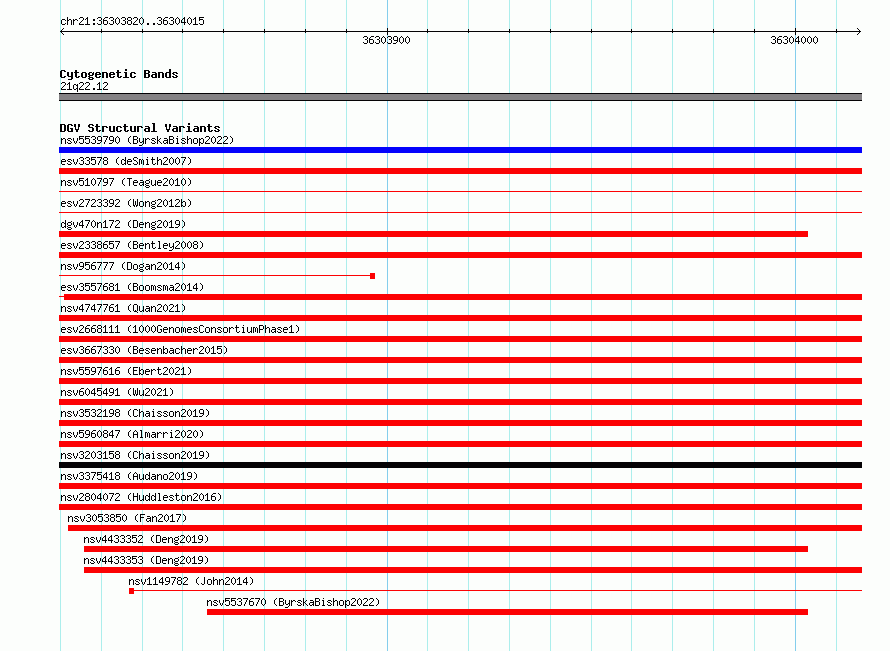890x651 pixels.
Task: Open nsv5537670 (ByrskaBishop2022) variant
Action: 293,602
